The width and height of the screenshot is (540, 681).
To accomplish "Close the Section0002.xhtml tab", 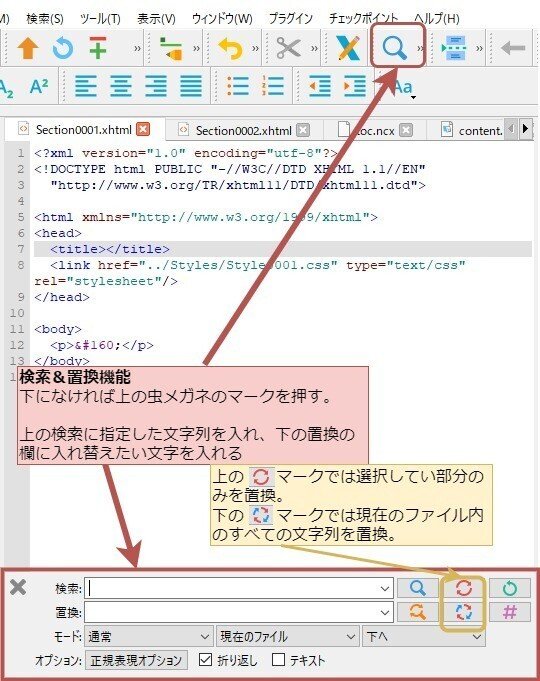I will point(303,130).
